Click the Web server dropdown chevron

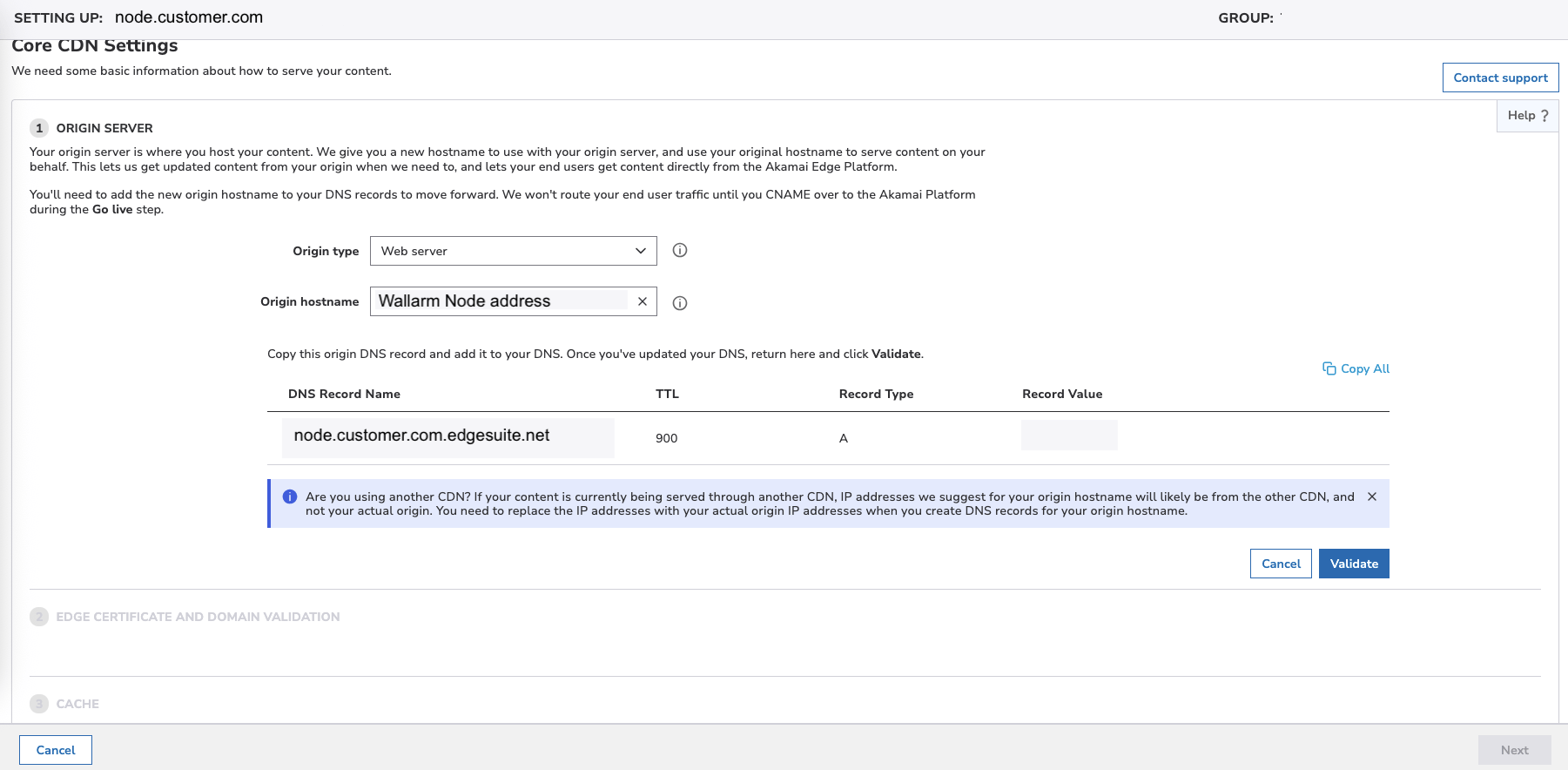[641, 251]
